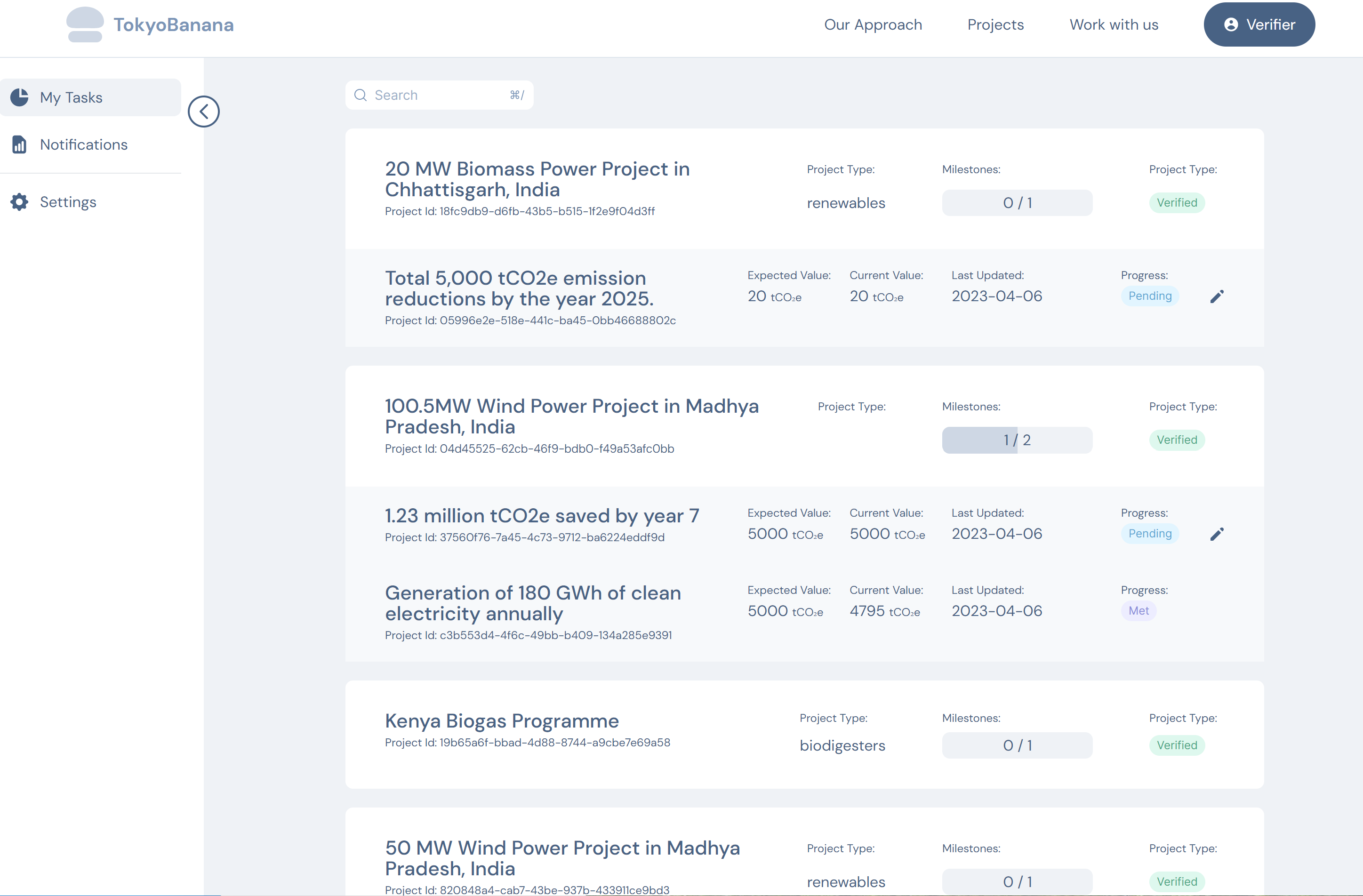1363x896 pixels.
Task: Click Project Id 19b65a6f-bbad-4d88 text
Action: (528, 743)
